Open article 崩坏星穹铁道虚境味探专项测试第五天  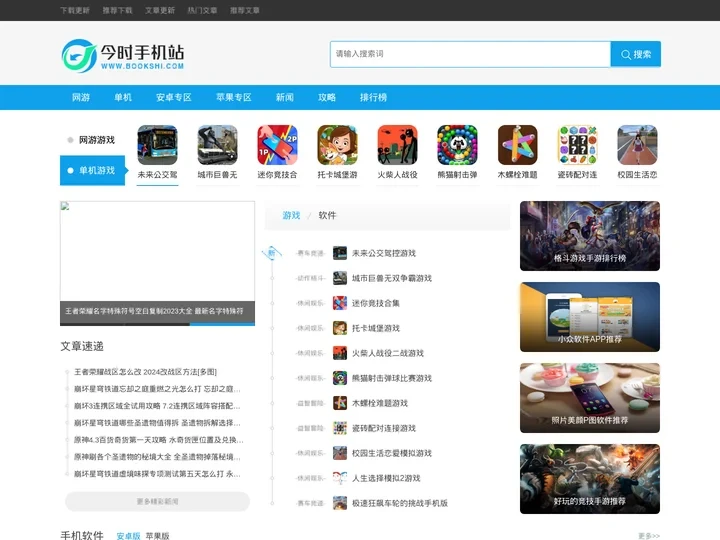click(157, 474)
